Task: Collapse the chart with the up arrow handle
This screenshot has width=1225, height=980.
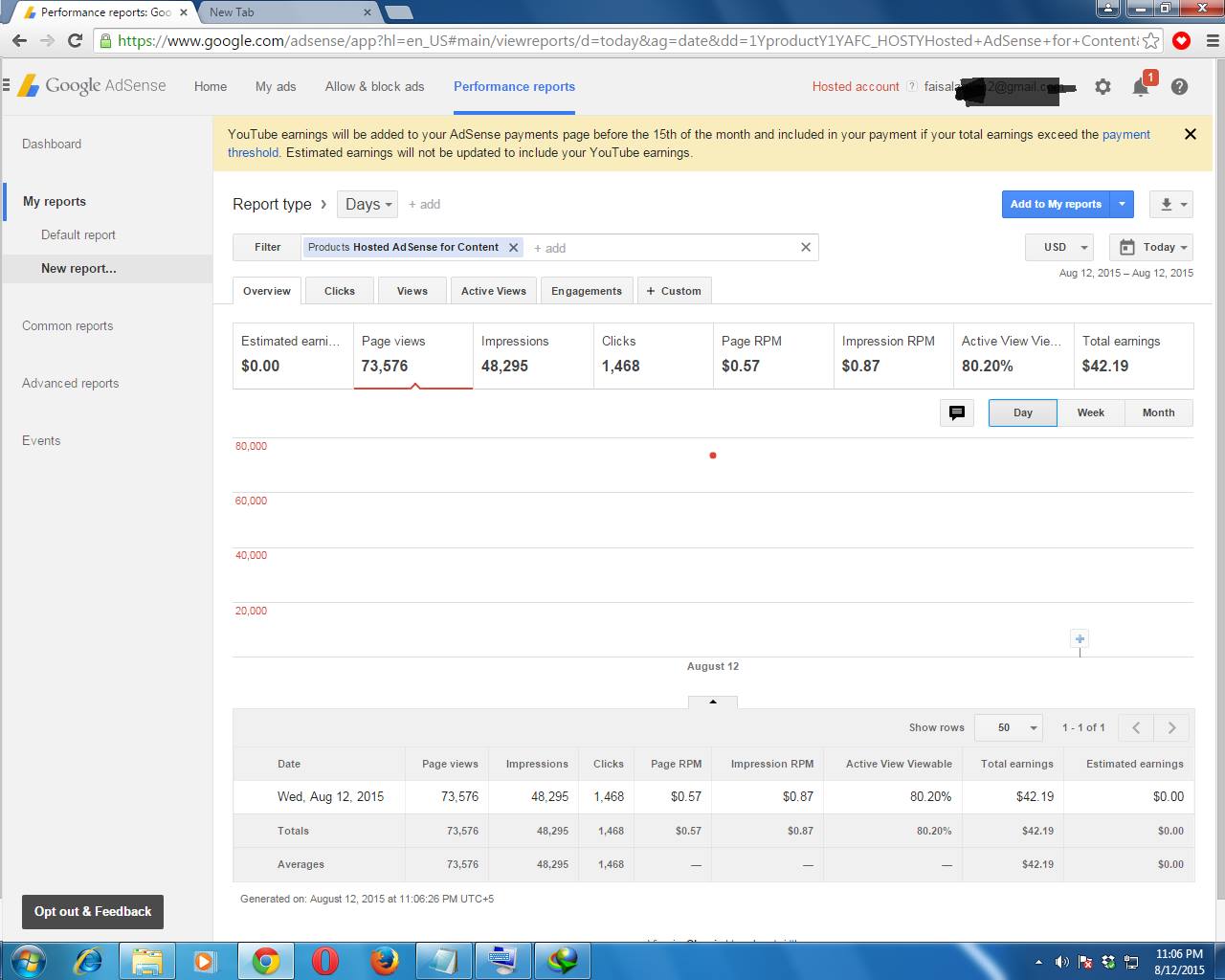Action: coord(713,702)
